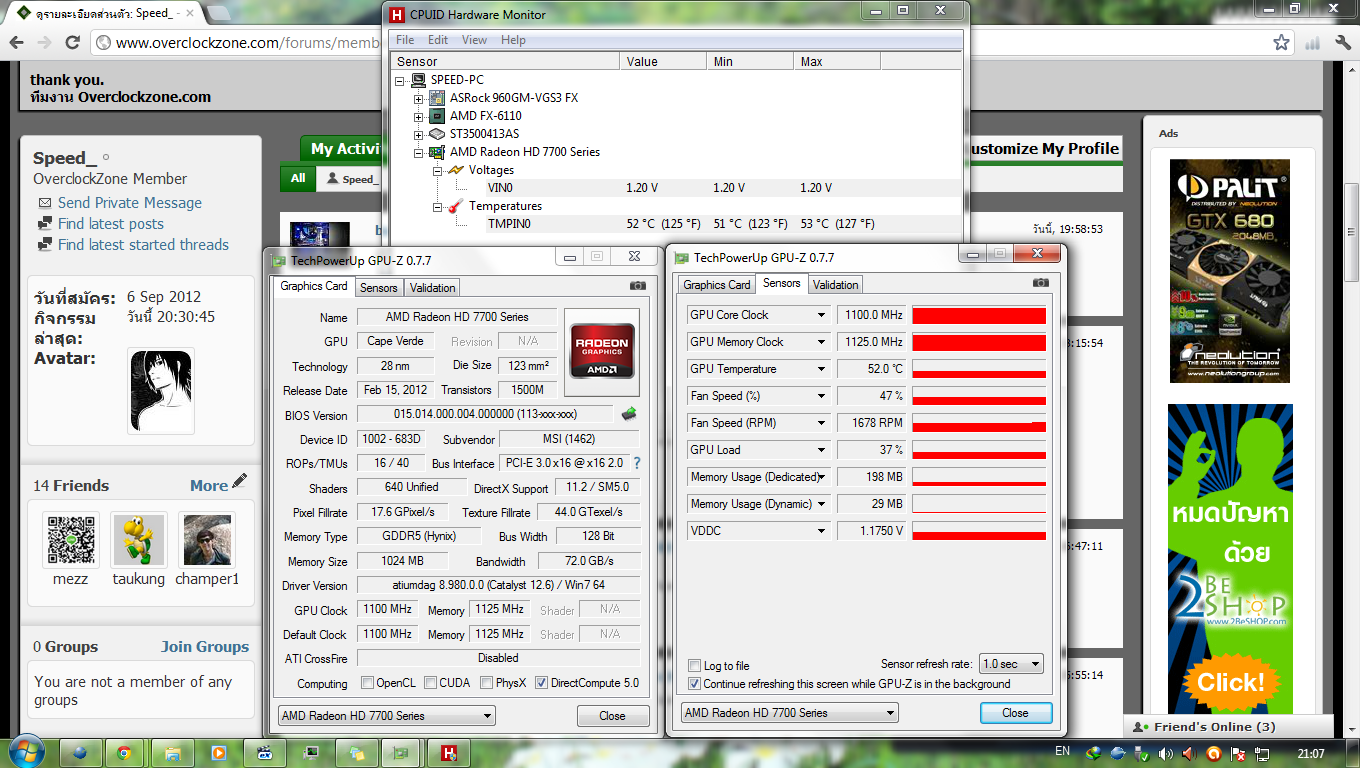The image size is (1360, 768).
Task: Click the Join Groups link
Action: [x=205, y=647]
